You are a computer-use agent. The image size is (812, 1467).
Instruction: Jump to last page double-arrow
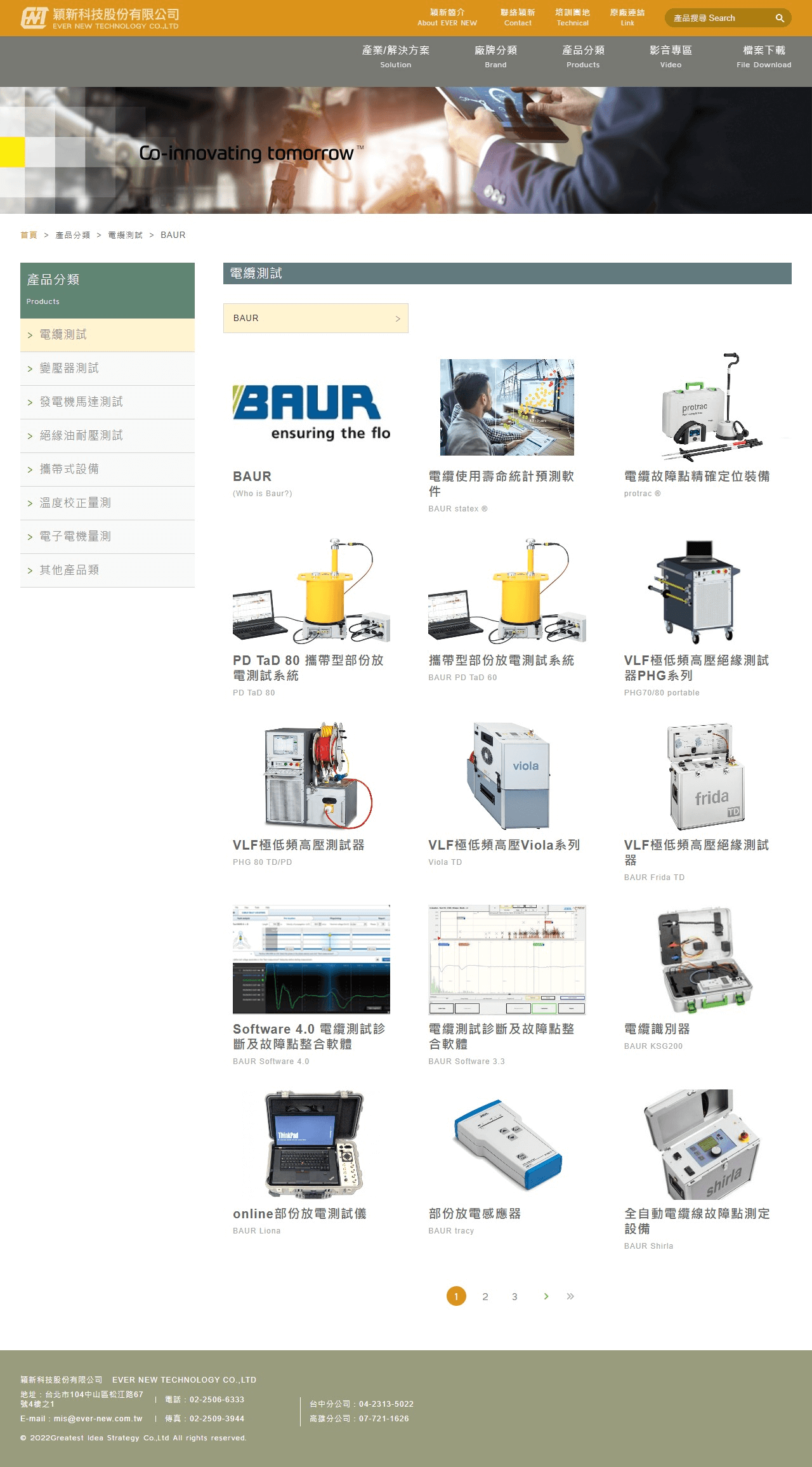(x=570, y=1296)
